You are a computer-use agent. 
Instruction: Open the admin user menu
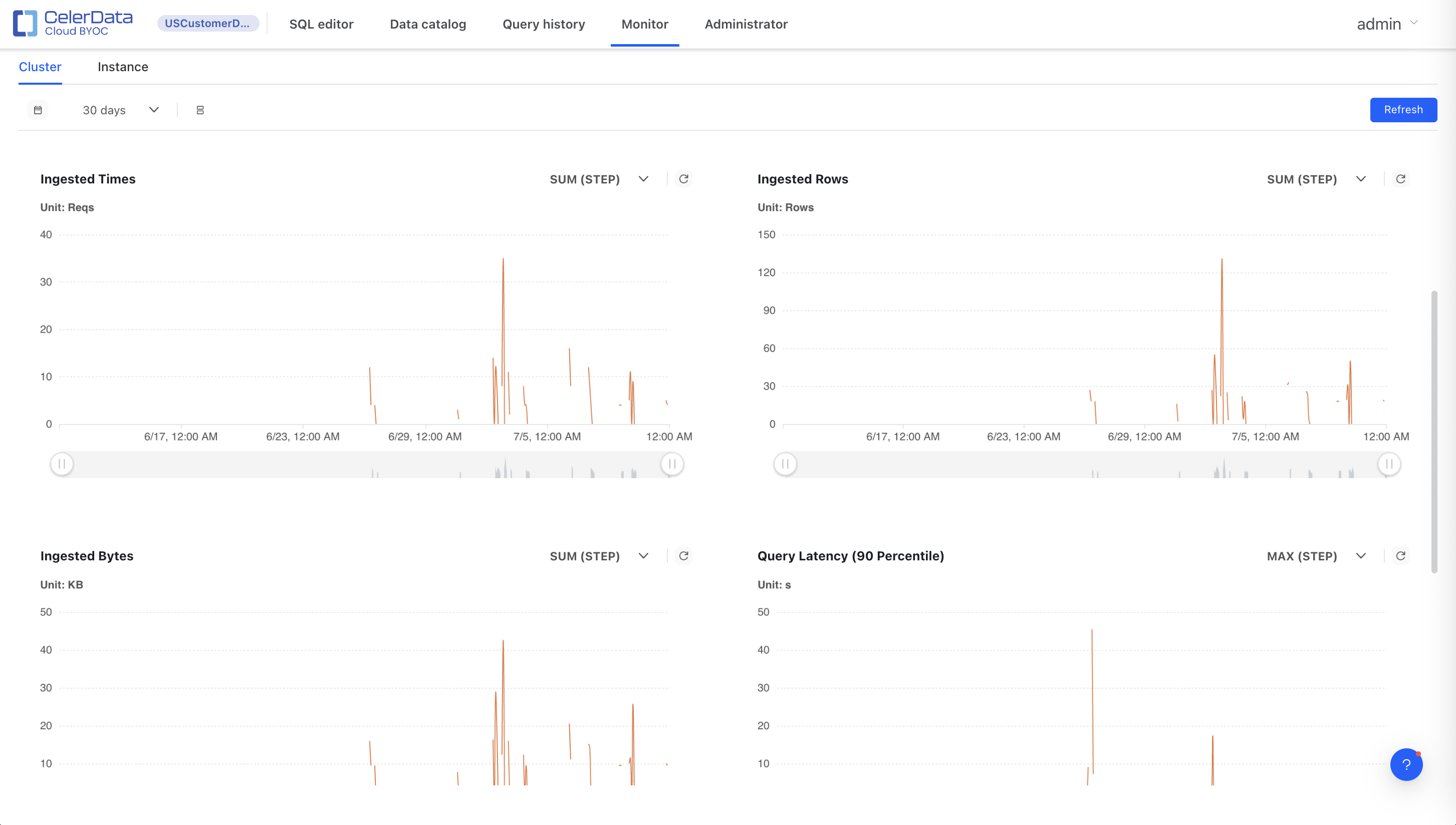click(1387, 24)
